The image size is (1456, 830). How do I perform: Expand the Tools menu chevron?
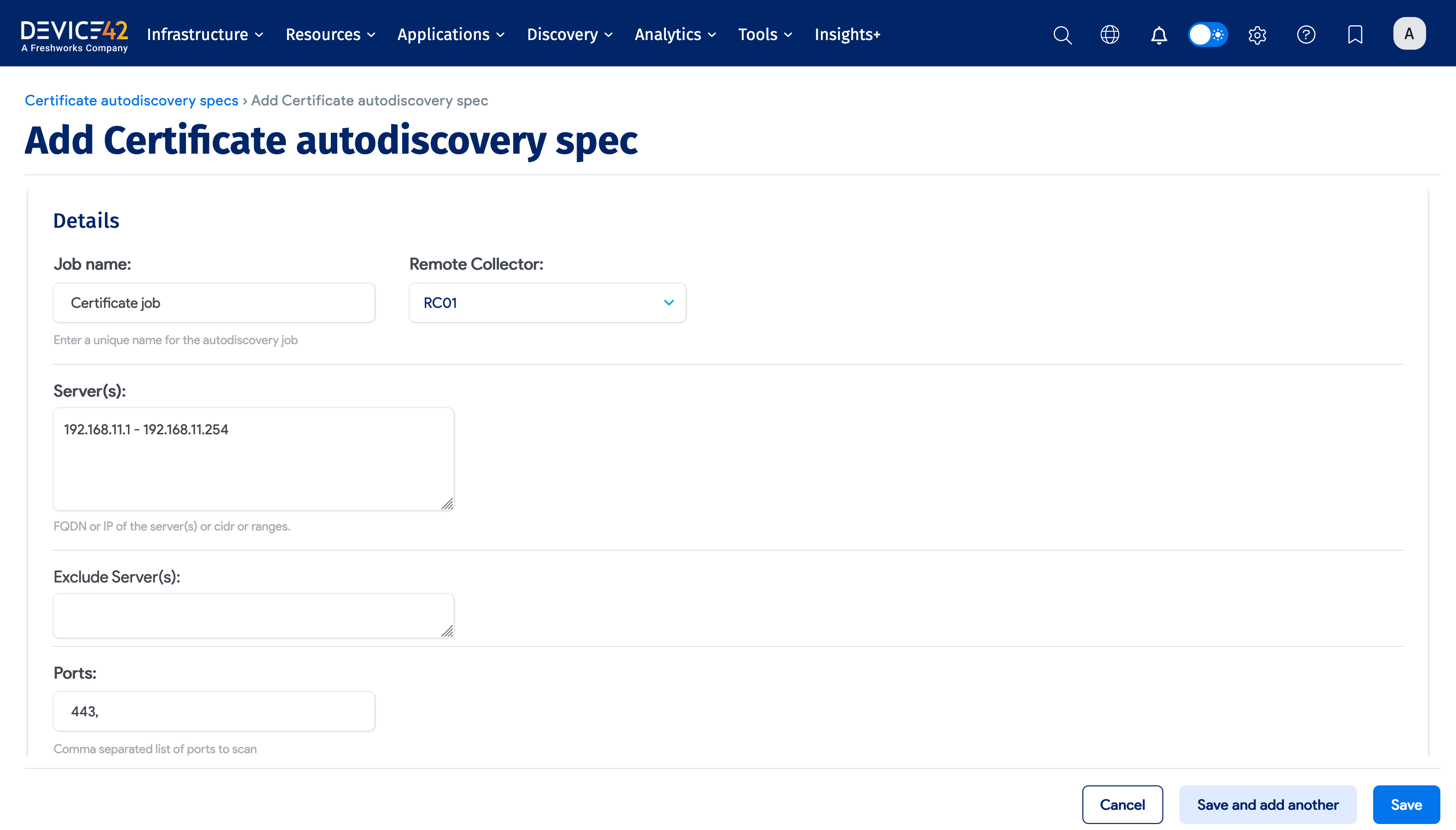pos(788,35)
